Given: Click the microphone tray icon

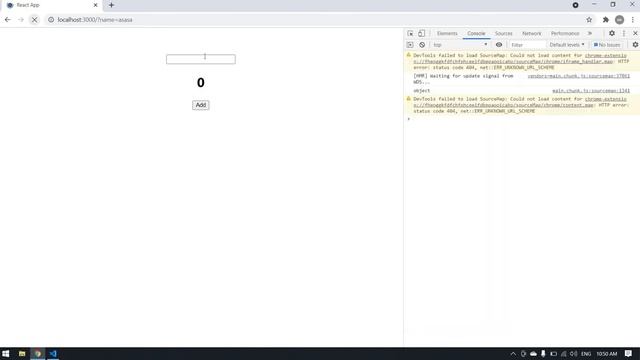Looking at the screenshot, I should tap(543, 353).
